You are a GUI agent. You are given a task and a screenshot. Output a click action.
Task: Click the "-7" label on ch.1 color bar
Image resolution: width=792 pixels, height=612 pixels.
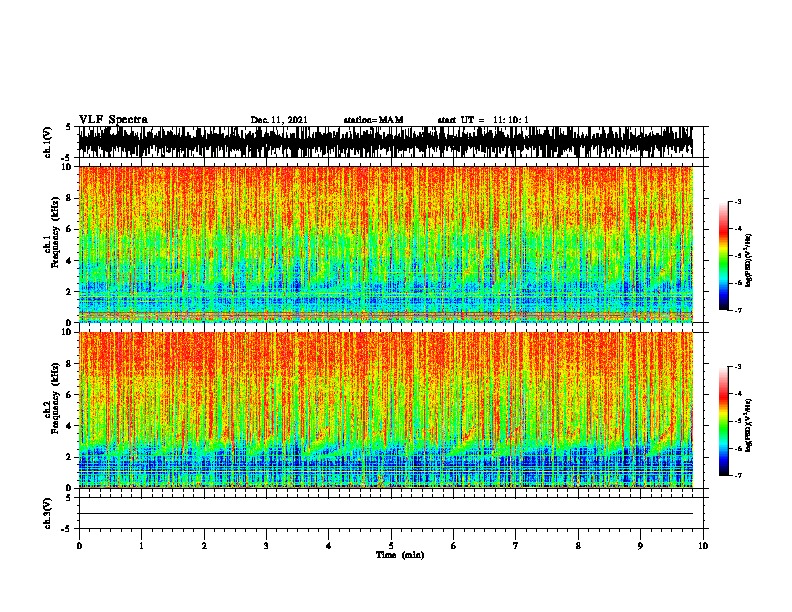pyautogui.click(x=738, y=310)
